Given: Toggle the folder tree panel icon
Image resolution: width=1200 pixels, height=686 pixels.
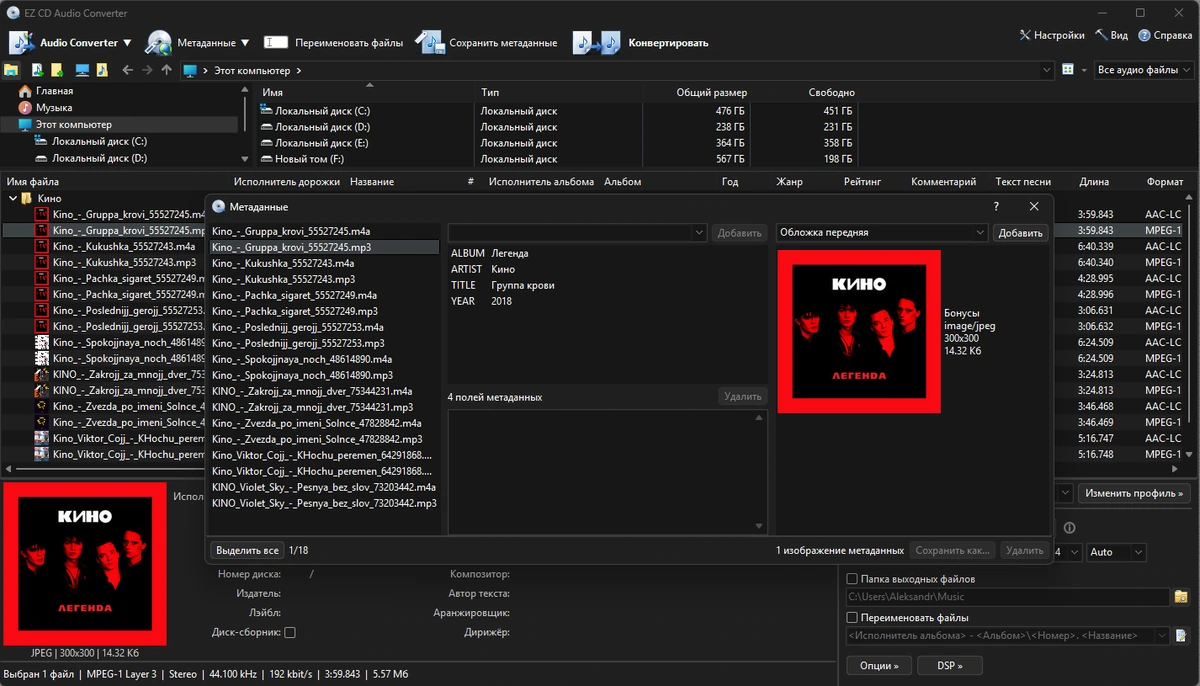Looking at the screenshot, I should [11, 70].
